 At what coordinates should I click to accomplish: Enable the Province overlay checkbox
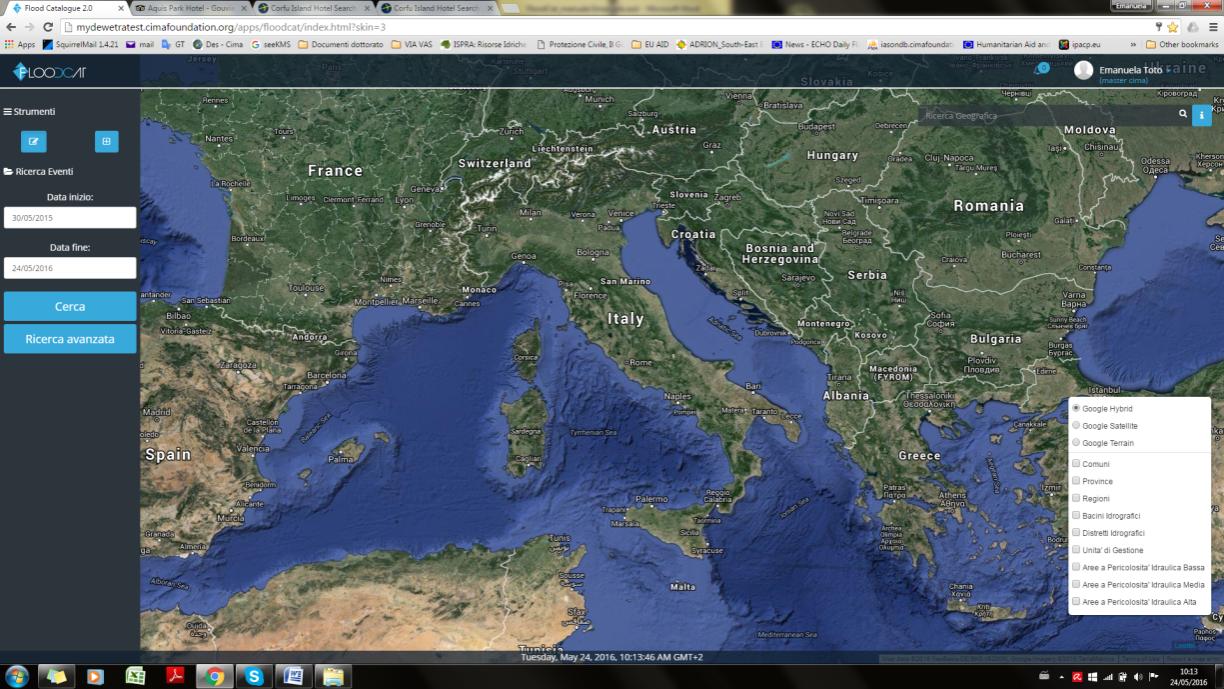click(1076, 481)
